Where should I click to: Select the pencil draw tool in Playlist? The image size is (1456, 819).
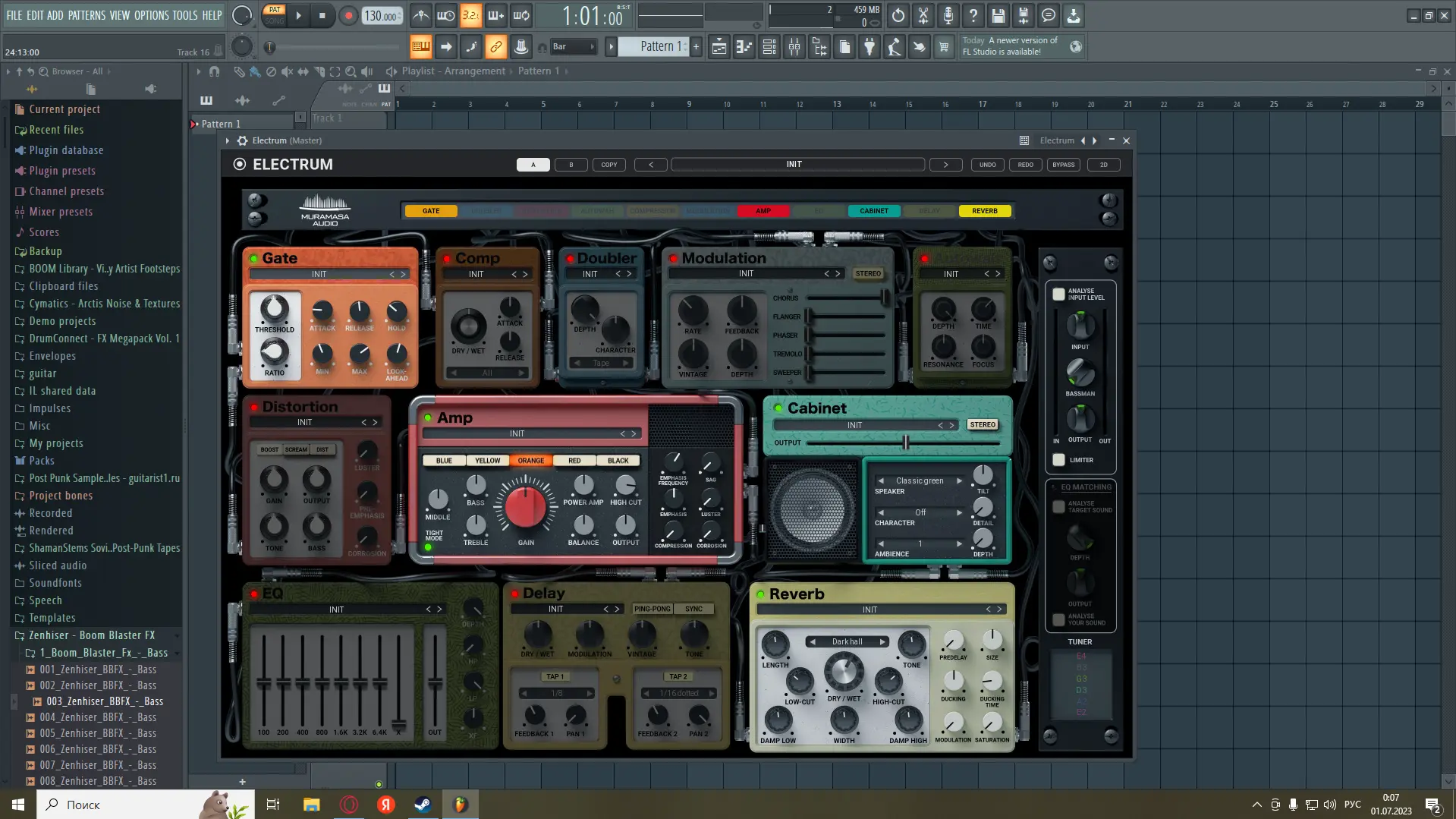point(239,71)
